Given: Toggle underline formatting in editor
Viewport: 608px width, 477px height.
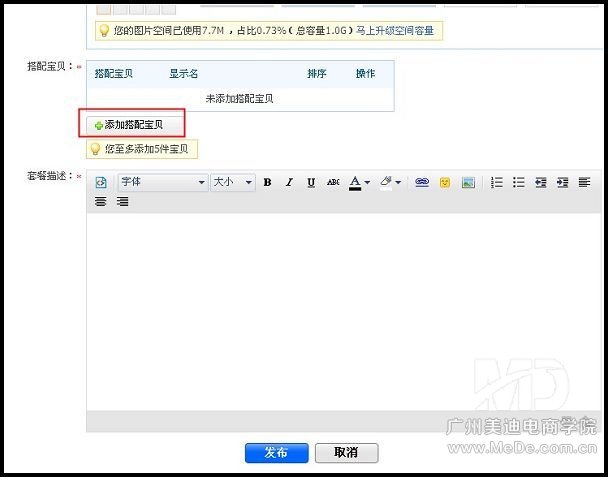Looking at the screenshot, I should tap(311, 182).
